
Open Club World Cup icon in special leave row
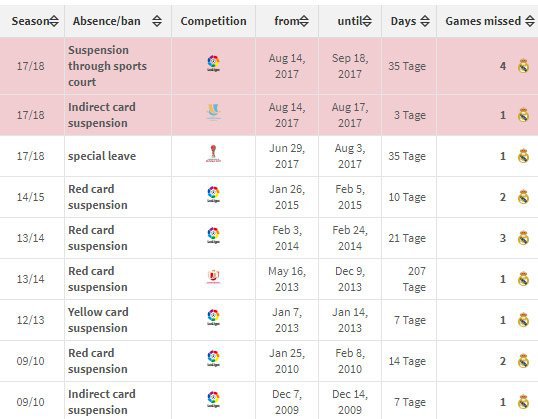click(213, 153)
